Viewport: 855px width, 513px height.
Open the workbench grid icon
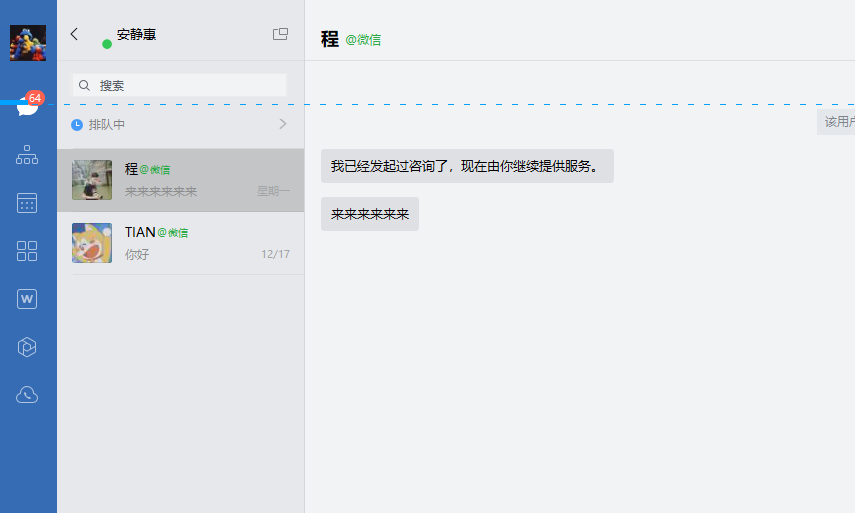(27, 251)
